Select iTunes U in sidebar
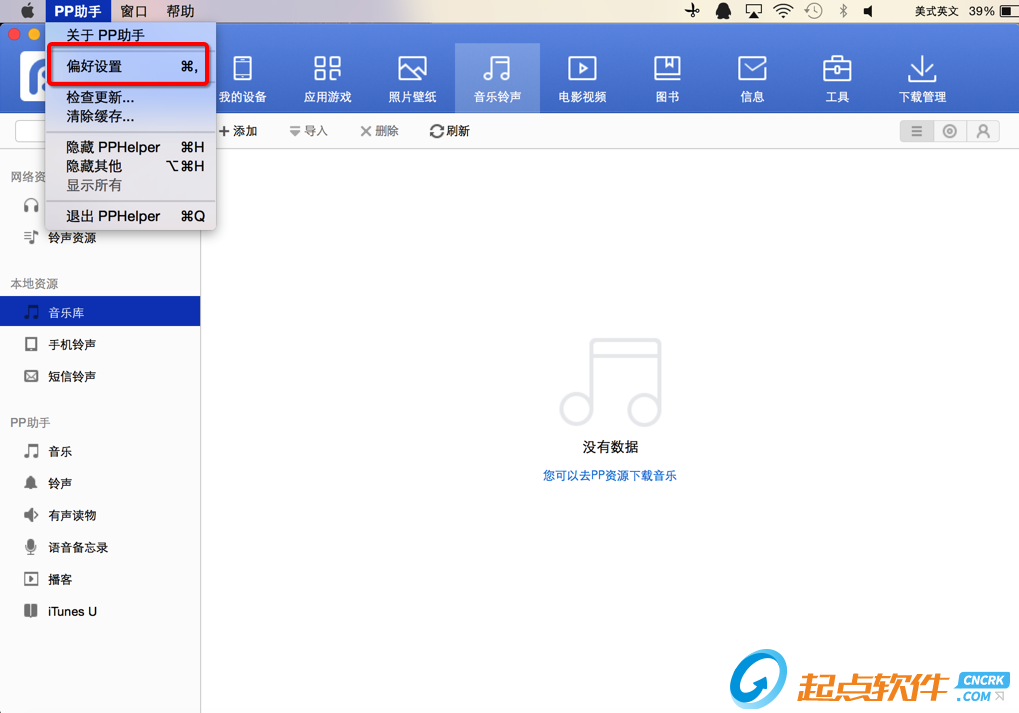Image resolution: width=1019 pixels, height=713 pixels. [100, 611]
